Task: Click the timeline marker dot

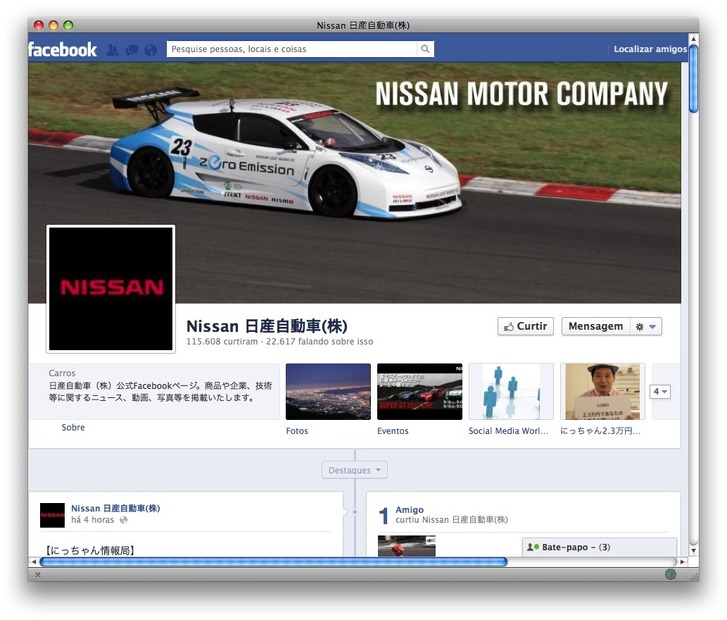Action: 355,512
